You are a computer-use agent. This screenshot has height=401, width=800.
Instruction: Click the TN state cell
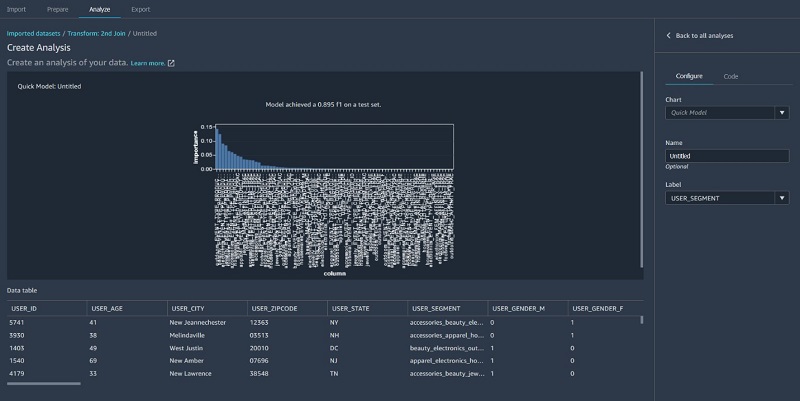coord(334,373)
